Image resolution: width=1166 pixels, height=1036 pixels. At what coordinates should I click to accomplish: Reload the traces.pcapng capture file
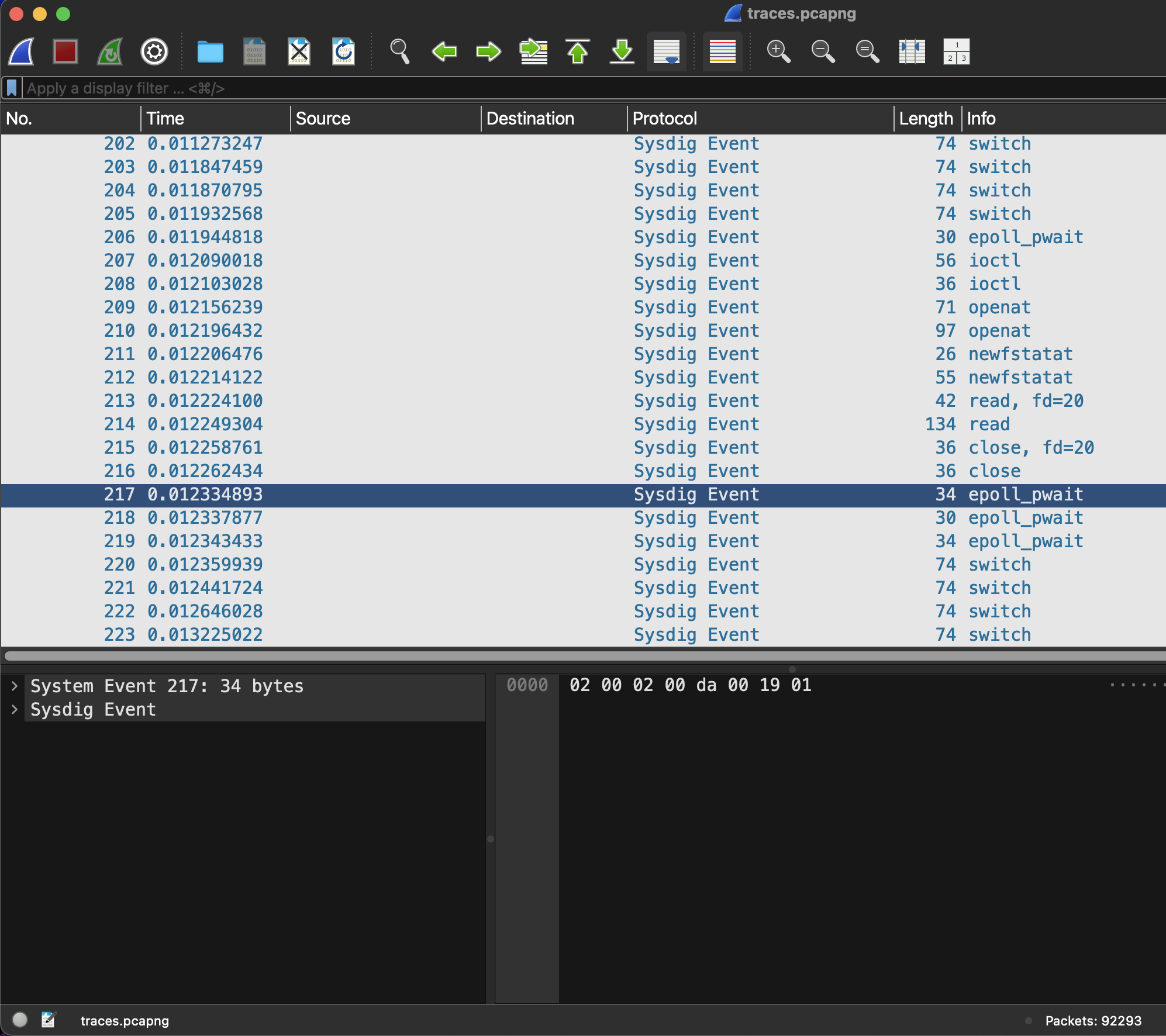[343, 51]
